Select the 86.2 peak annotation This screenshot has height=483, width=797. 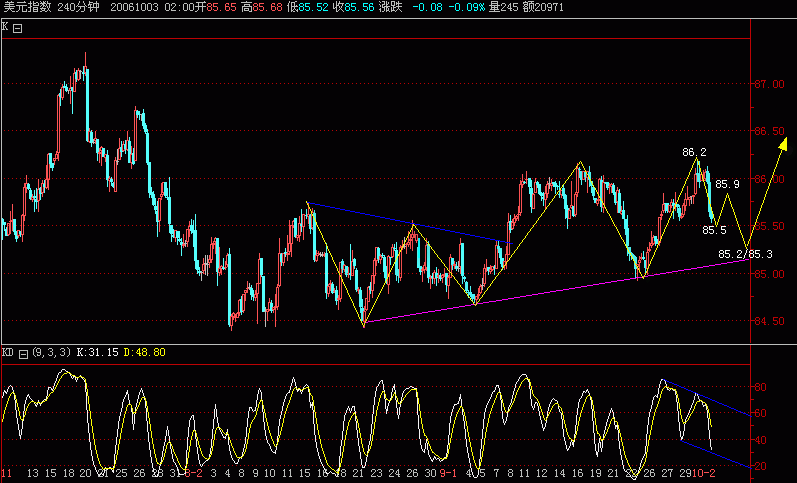[694, 152]
